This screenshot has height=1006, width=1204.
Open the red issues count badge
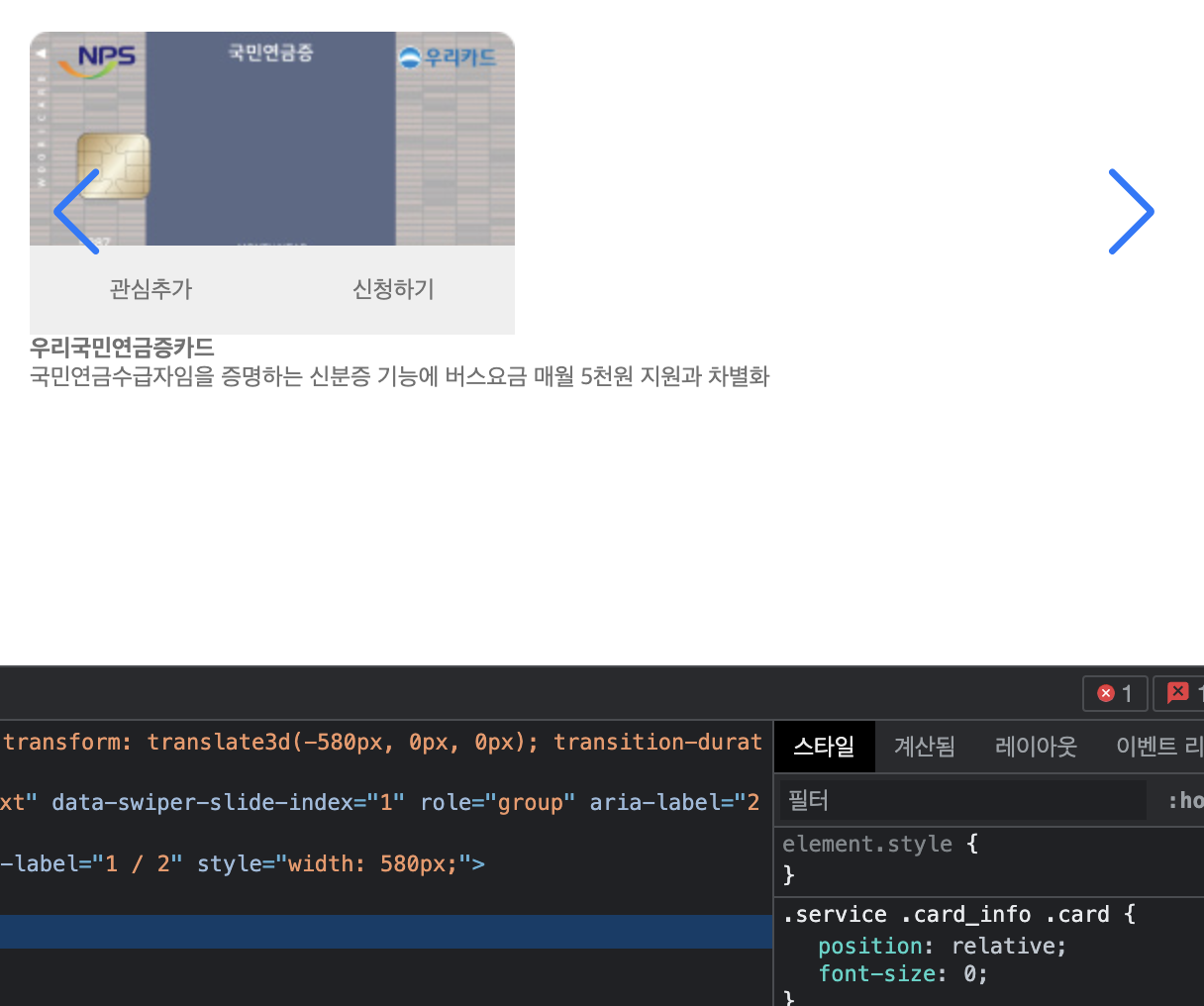click(x=1180, y=693)
